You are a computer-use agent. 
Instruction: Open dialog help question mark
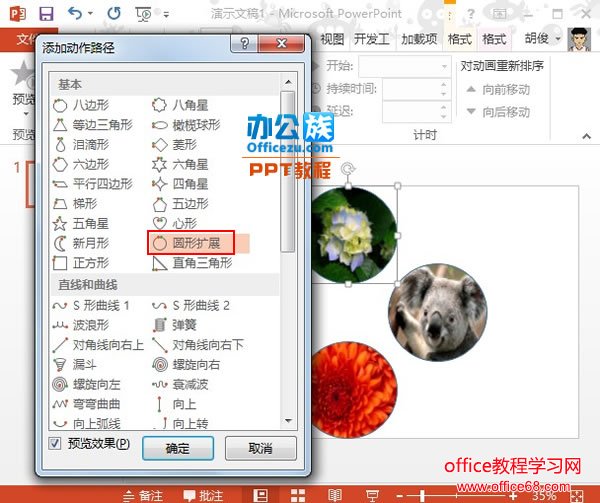(244, 44)
